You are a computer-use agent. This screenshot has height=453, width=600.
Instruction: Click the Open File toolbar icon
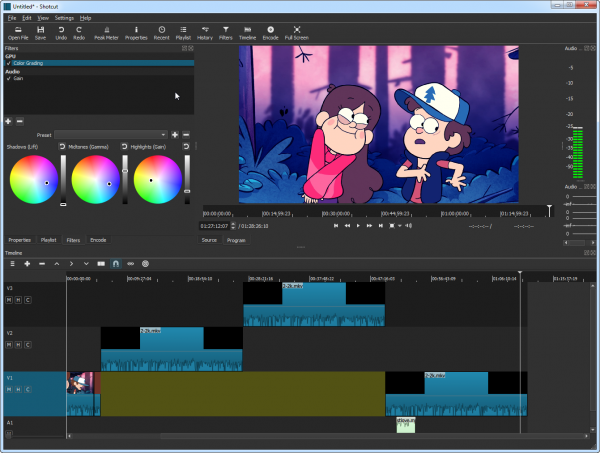17,33
